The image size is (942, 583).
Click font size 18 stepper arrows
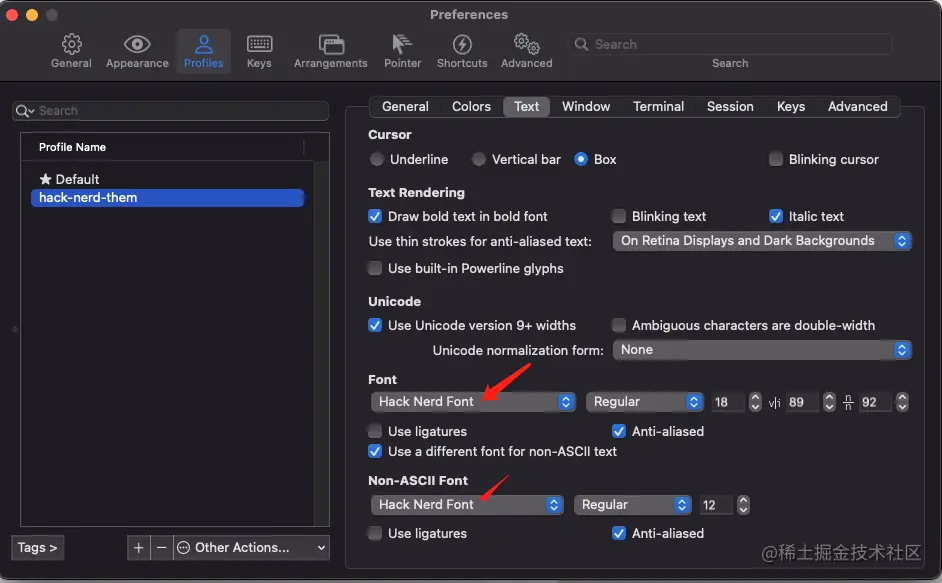pos(755,402)
